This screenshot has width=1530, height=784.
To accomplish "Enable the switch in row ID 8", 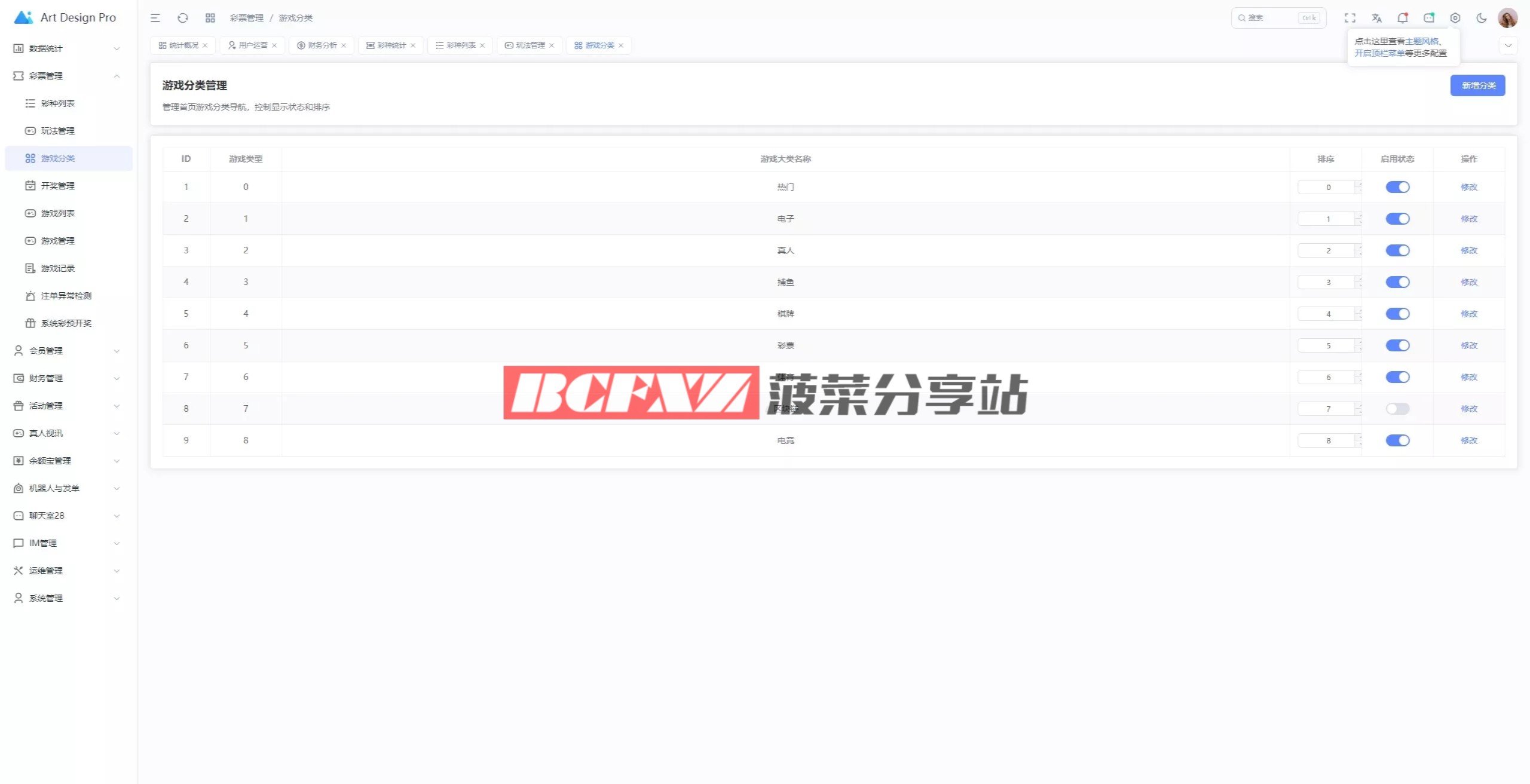I will click(x=1397, y=409).
